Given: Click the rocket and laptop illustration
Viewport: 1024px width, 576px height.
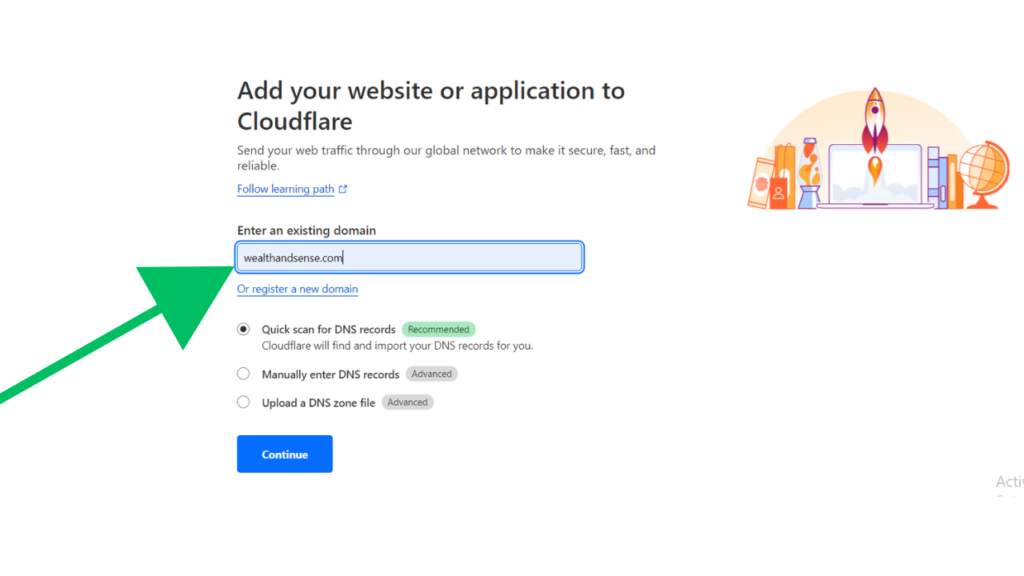Looking at the screenshot, I should click(x=878, y=149).
